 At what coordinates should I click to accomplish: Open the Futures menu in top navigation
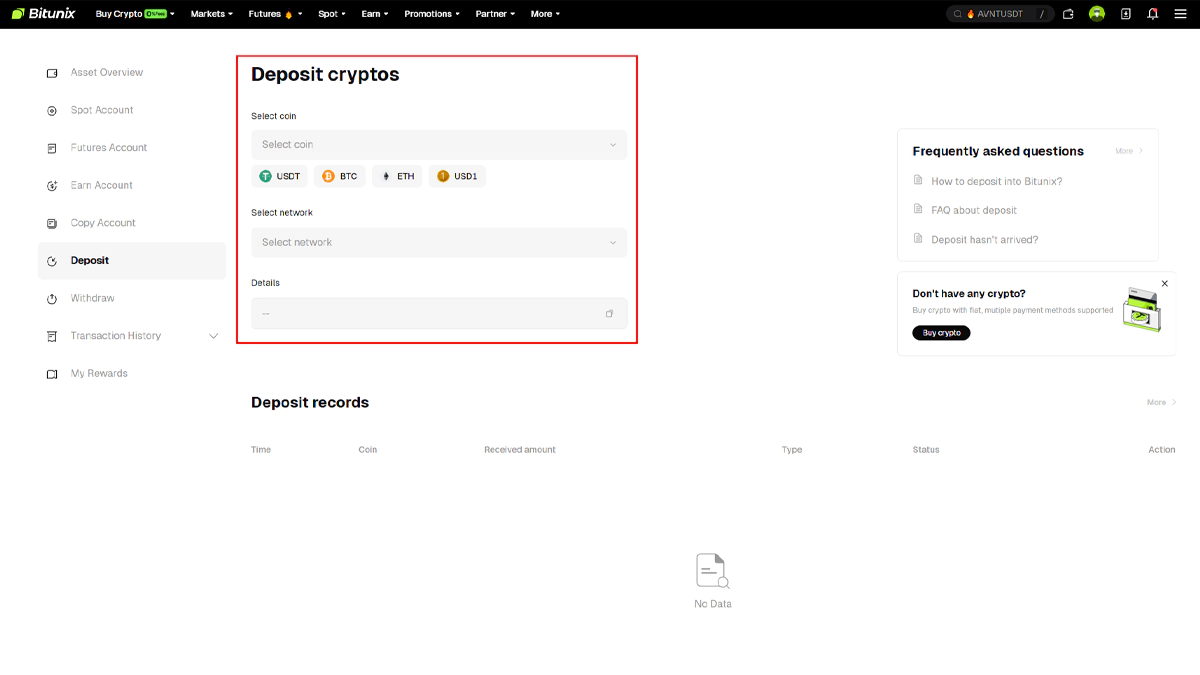click(270, 14)
